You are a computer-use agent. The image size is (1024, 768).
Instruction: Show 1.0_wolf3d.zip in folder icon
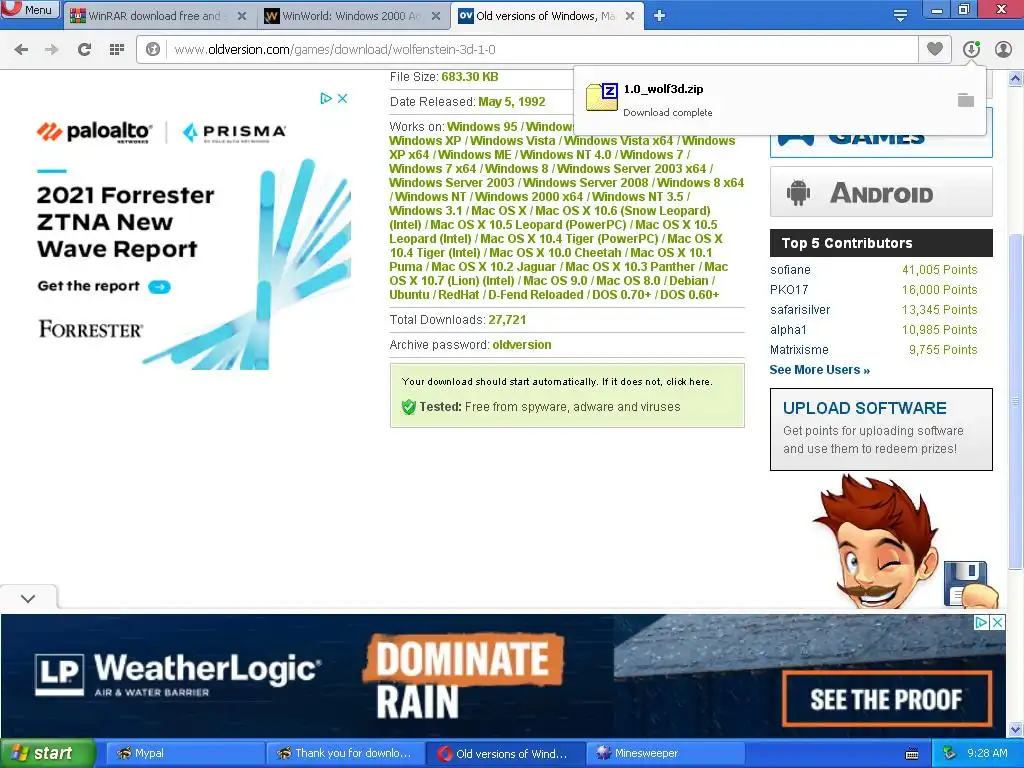pos(966,100)
